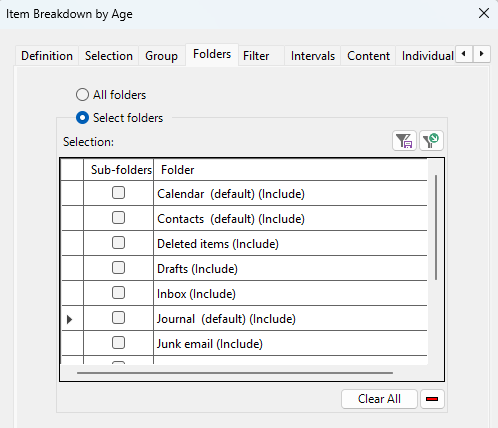Viewport: 498px width, 428px height.
Task: Click the Sub-folders column header
Action: click(x=119, y=170)
